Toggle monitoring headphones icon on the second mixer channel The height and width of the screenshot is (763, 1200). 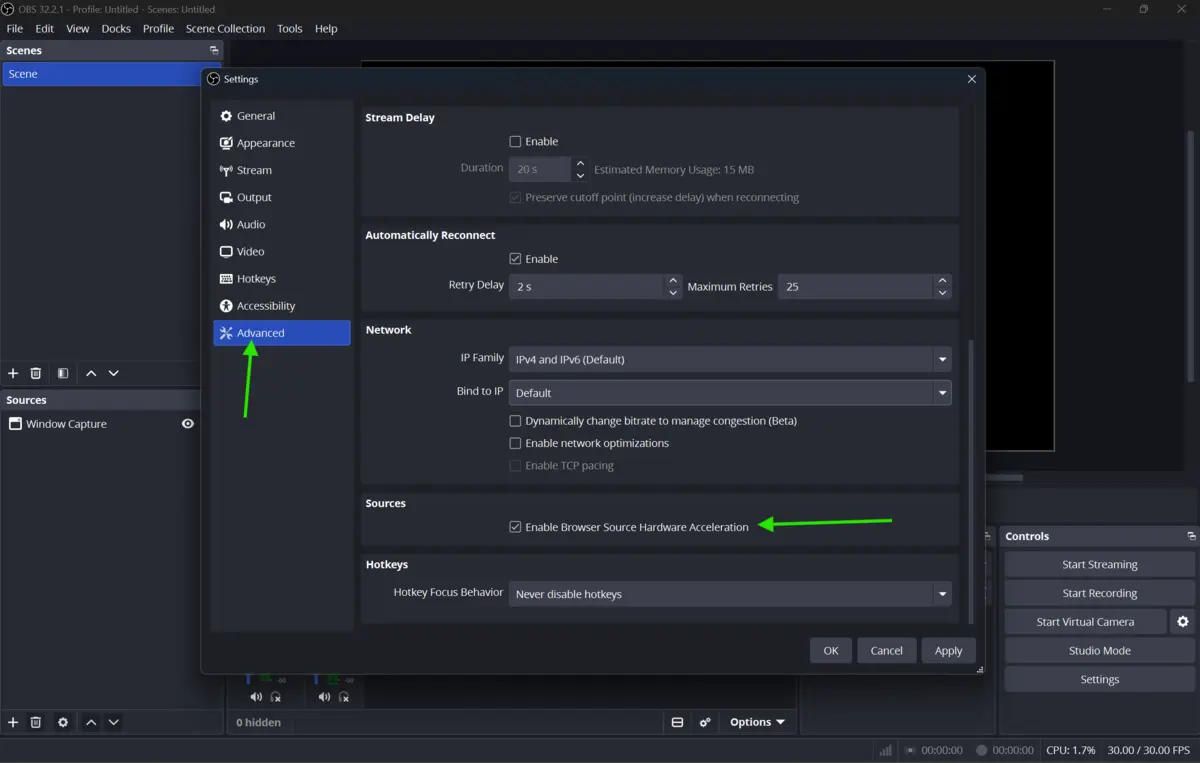[344, 697]
